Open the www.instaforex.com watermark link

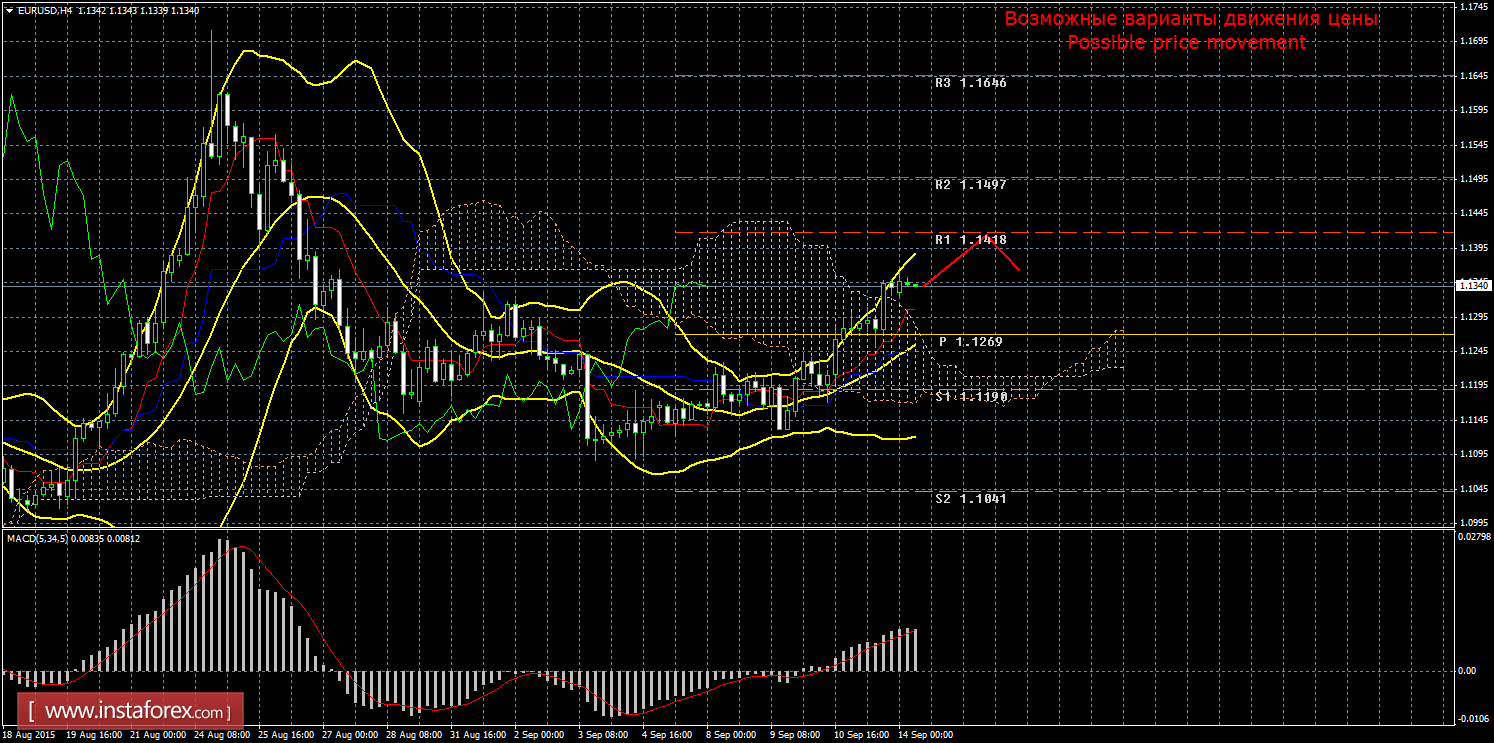pos(136,712)
